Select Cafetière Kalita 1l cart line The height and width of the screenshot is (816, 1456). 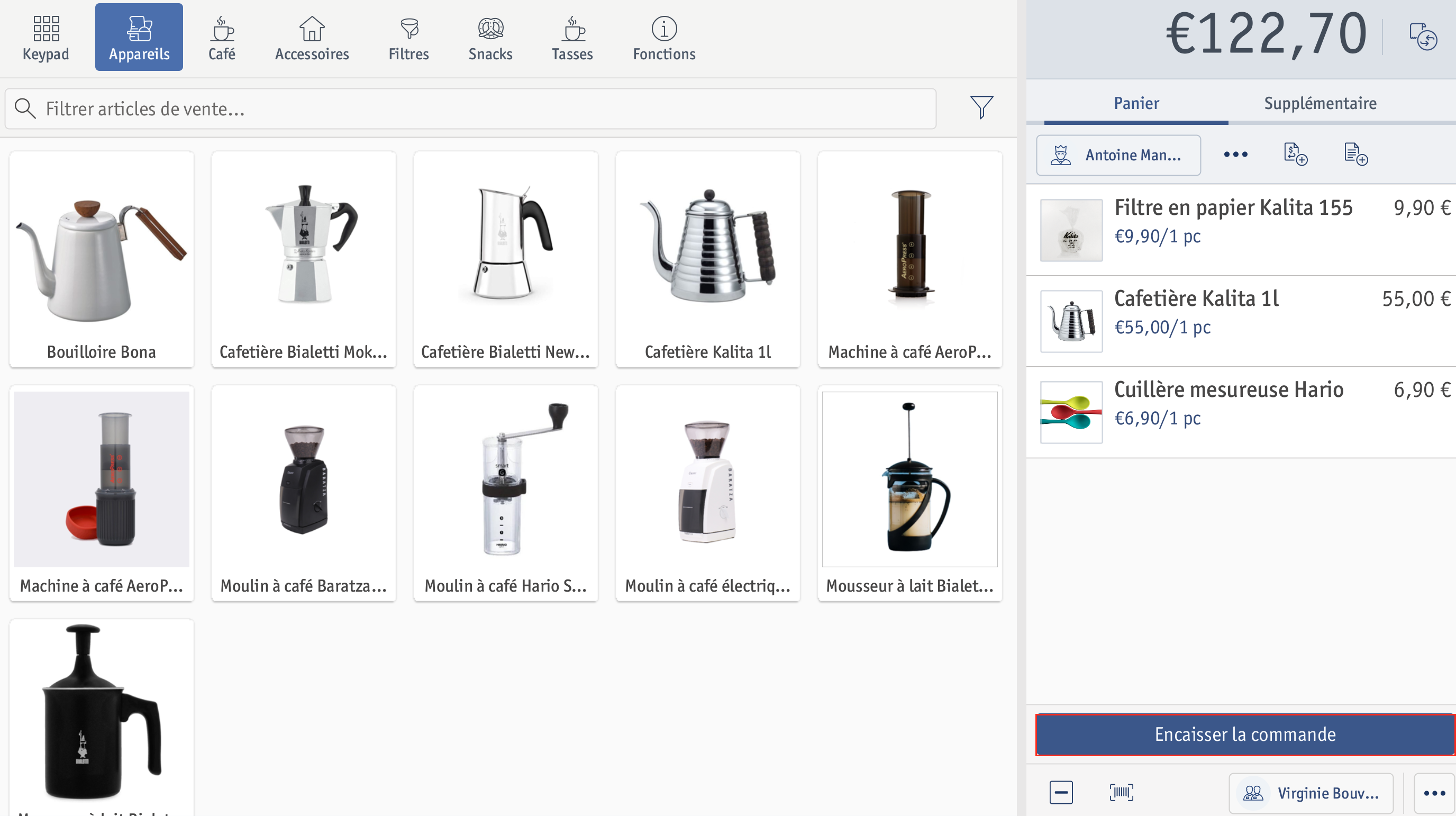click(x=1241, y=321)
